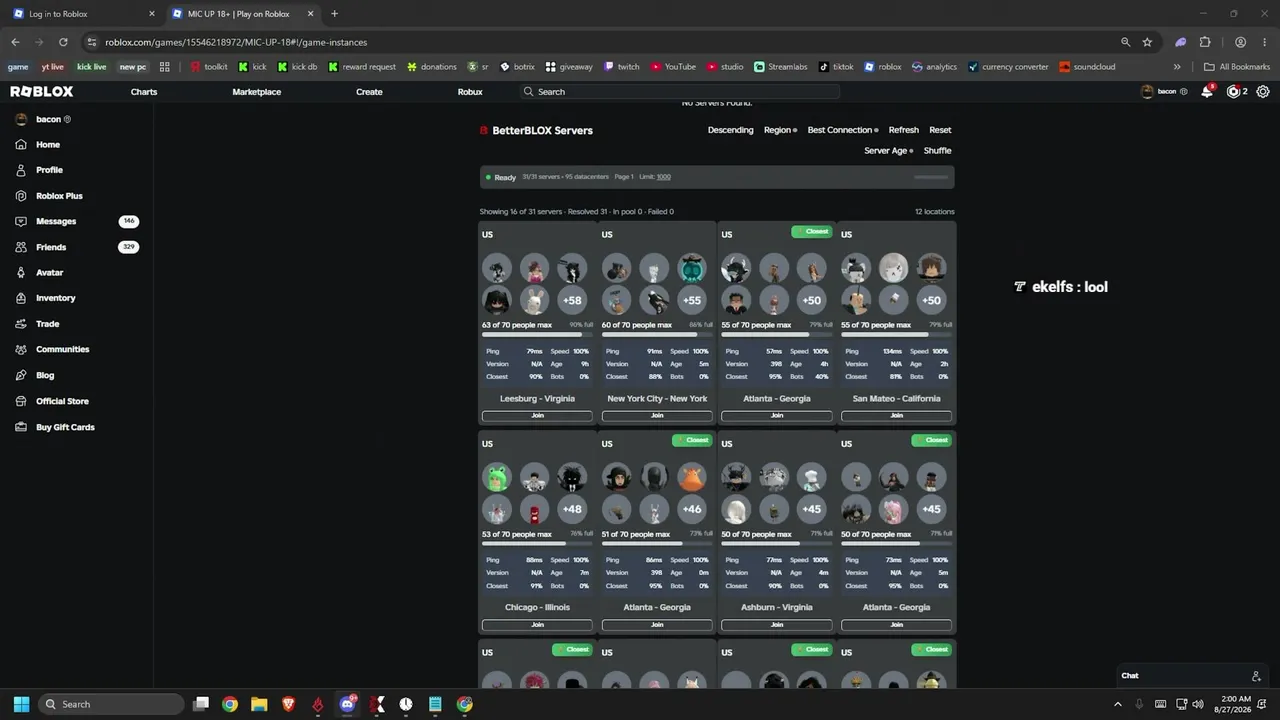Open the YouTube bookmark
This screenshot has width=1280, height=720.
pyautogui.click(x=673, y=67)
